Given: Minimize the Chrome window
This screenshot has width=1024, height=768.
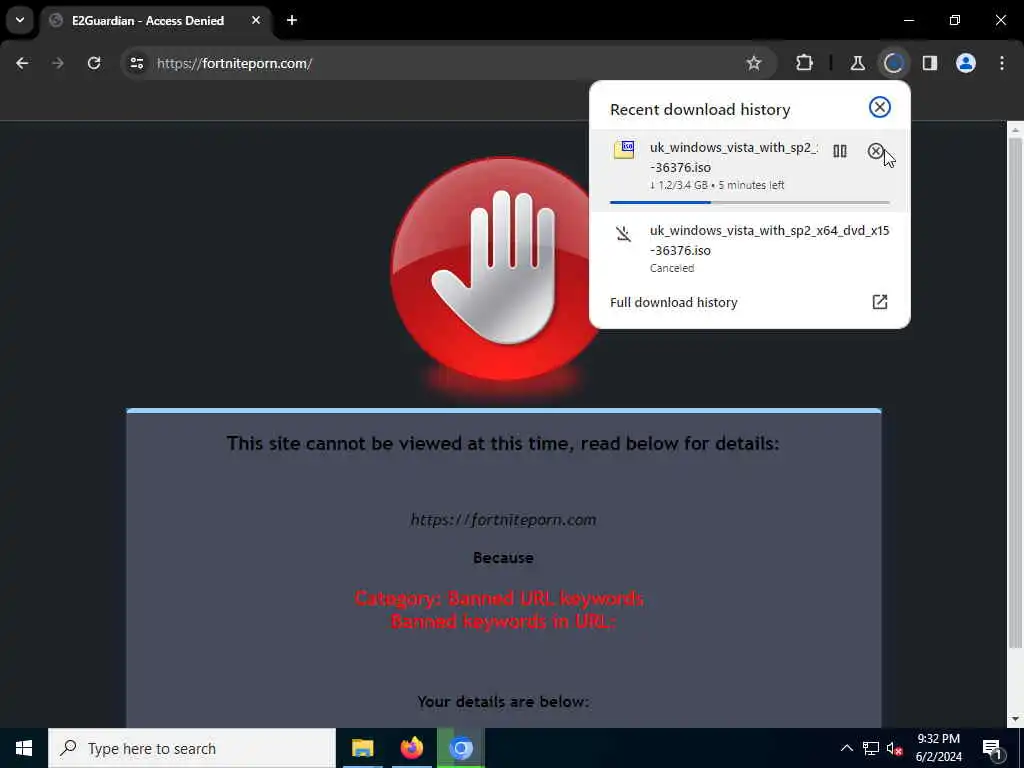Looking at the screenshot, I should [x=908, y=20].
